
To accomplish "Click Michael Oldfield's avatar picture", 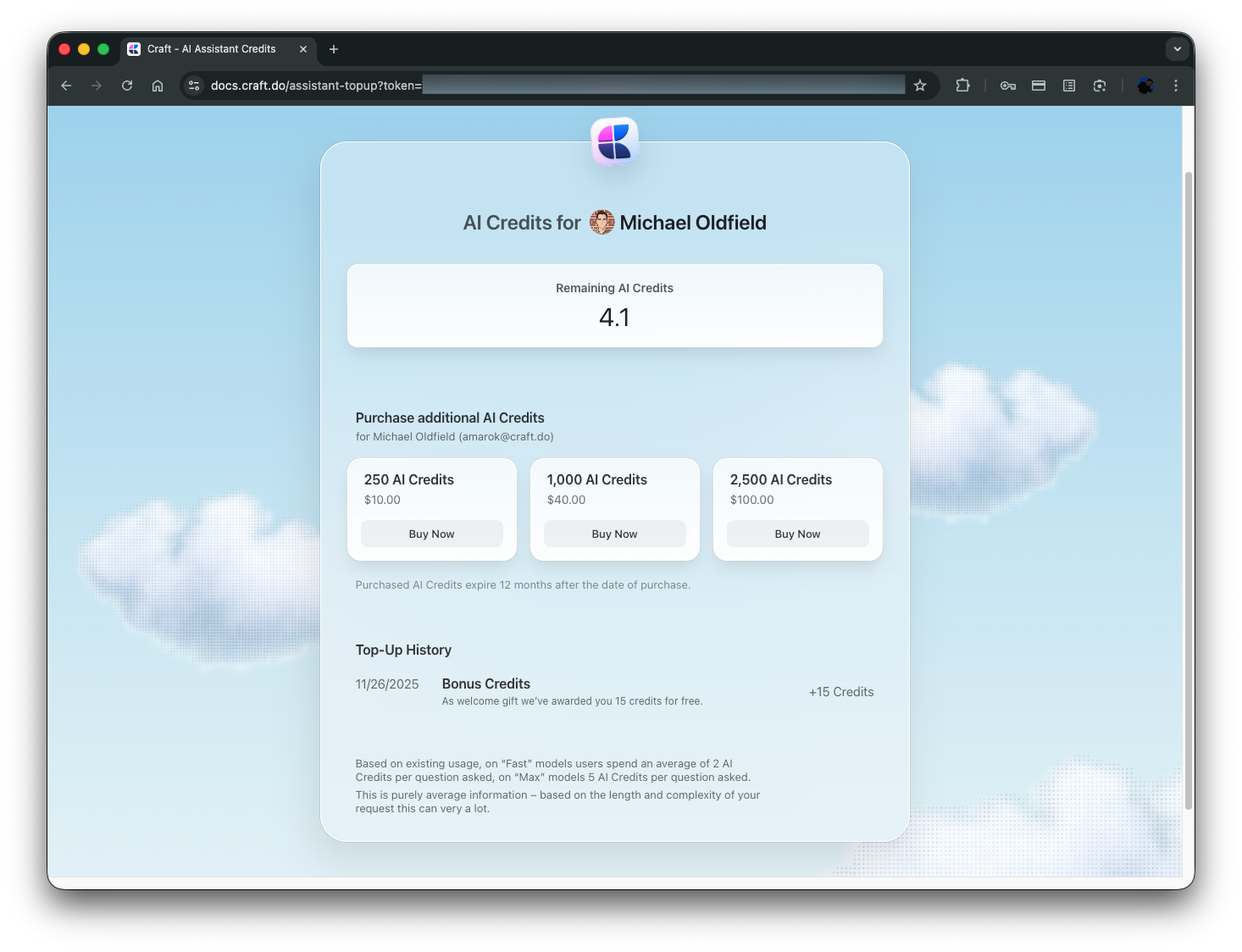I will pos(602,223).
